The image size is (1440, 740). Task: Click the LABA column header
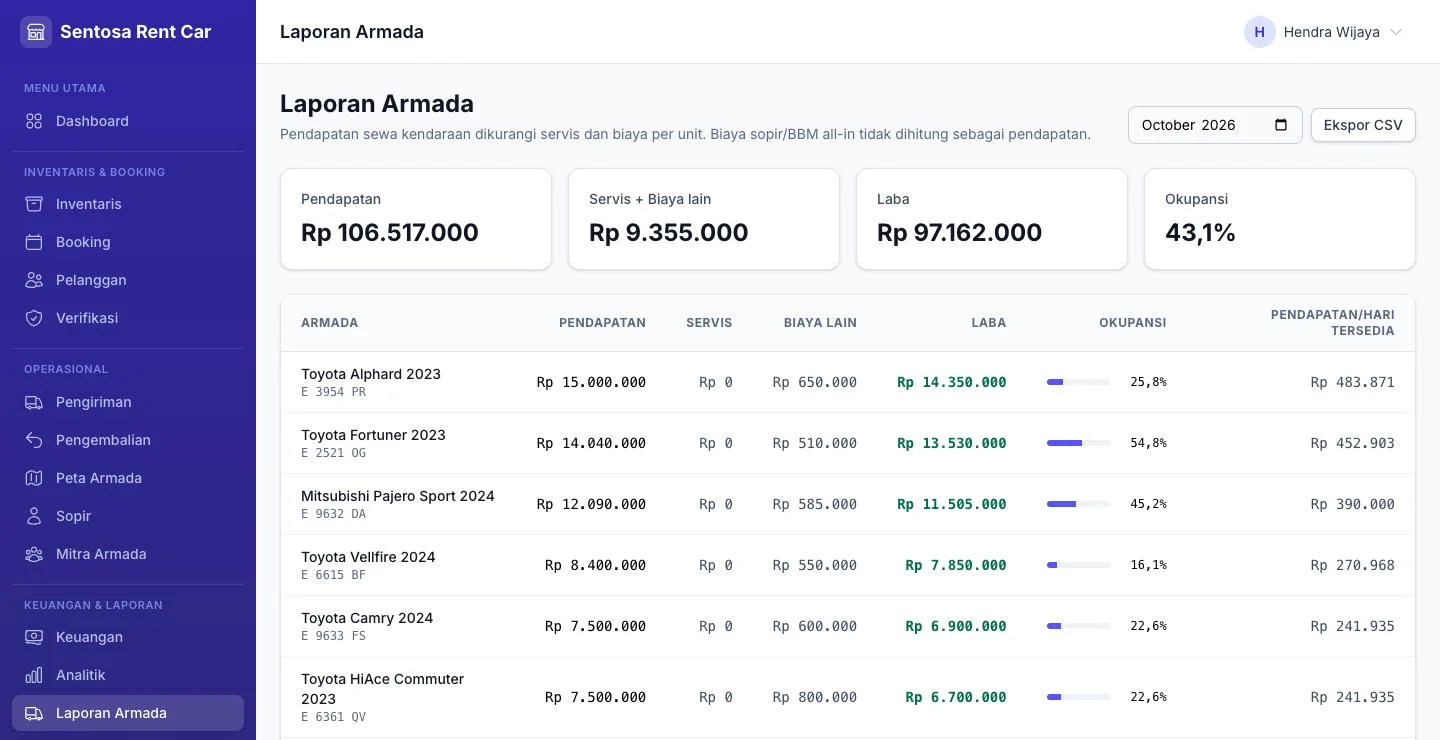(989, 323)
